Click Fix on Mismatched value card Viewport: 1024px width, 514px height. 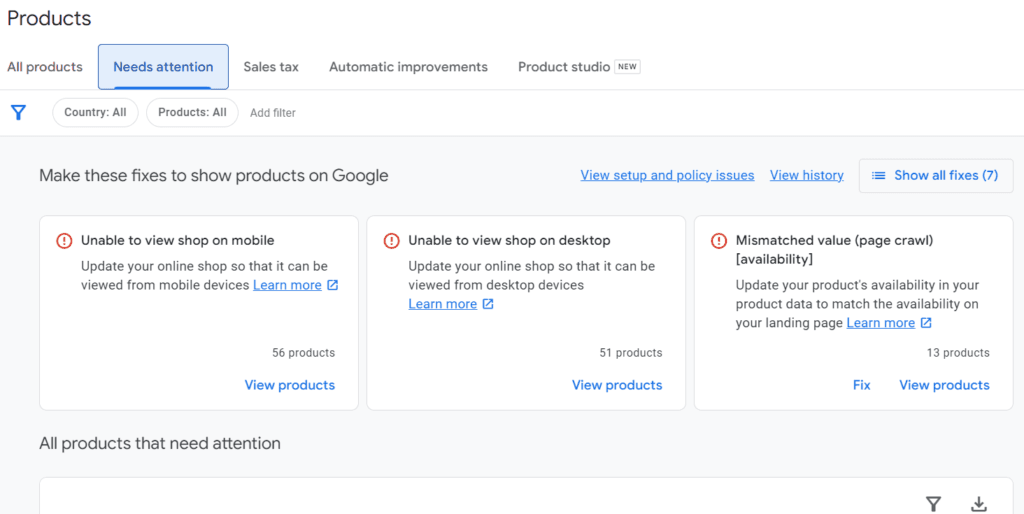coord(862,385)
